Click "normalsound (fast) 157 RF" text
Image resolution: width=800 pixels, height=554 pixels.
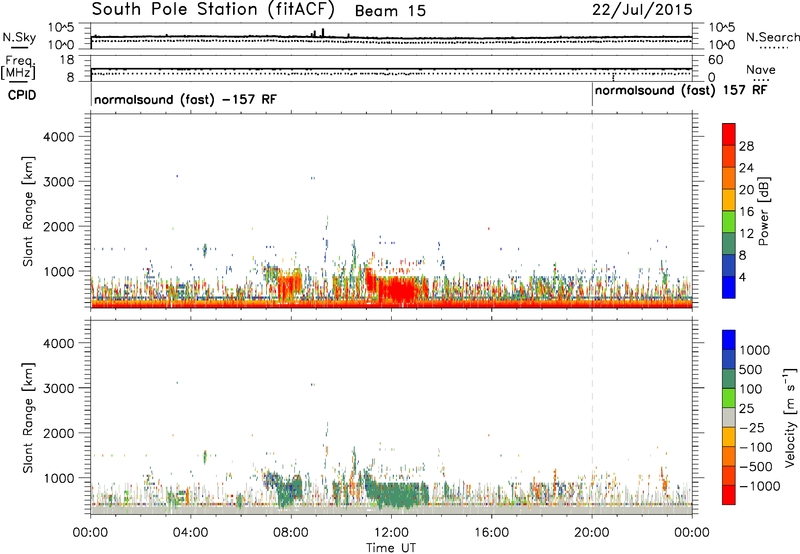[681, 90]
